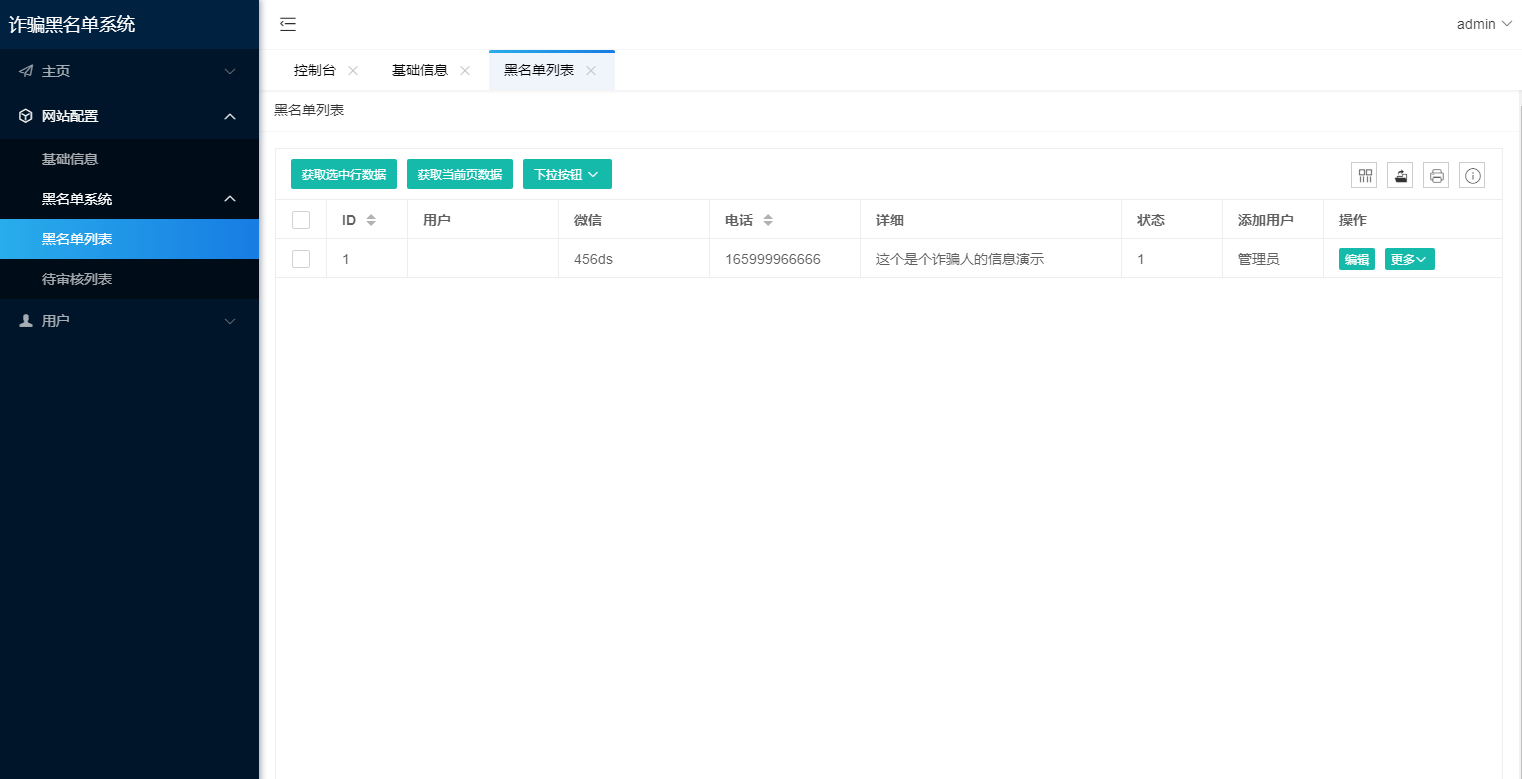
Task: Click the 主页 menu label
Action: (x=56, y=71)
